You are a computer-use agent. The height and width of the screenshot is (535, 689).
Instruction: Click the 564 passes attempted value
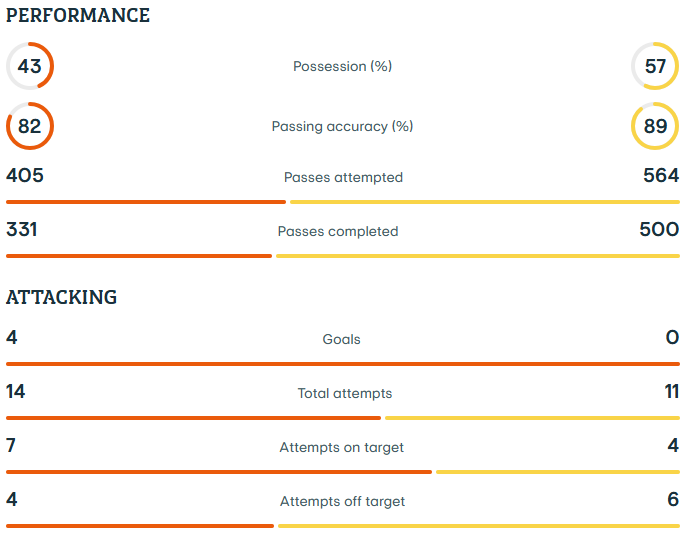(x=661, y=175)
